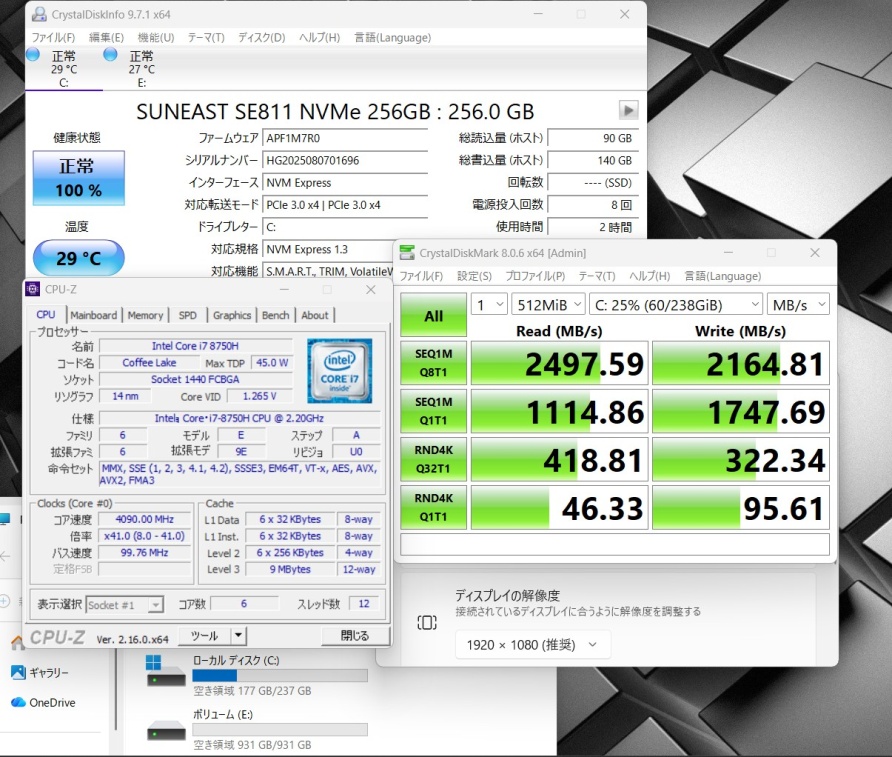The image size is (892, 757).
Task: Click the Home icon in Explorer sidebar
Action: (x=17, y=643)
